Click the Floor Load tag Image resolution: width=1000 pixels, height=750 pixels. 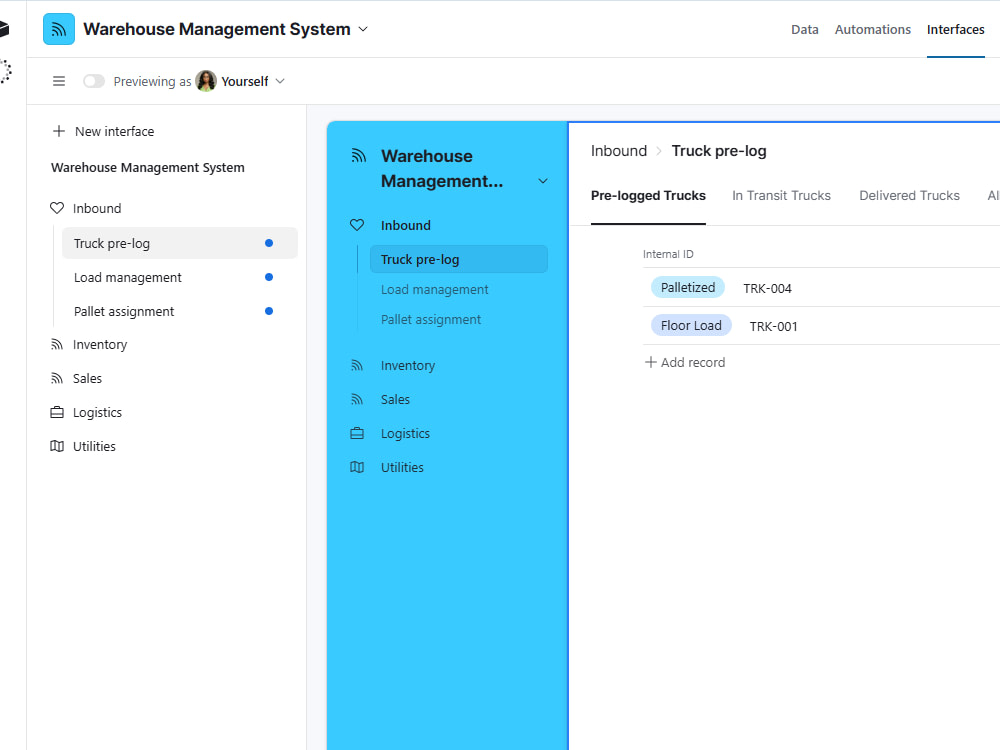point(691,326)
